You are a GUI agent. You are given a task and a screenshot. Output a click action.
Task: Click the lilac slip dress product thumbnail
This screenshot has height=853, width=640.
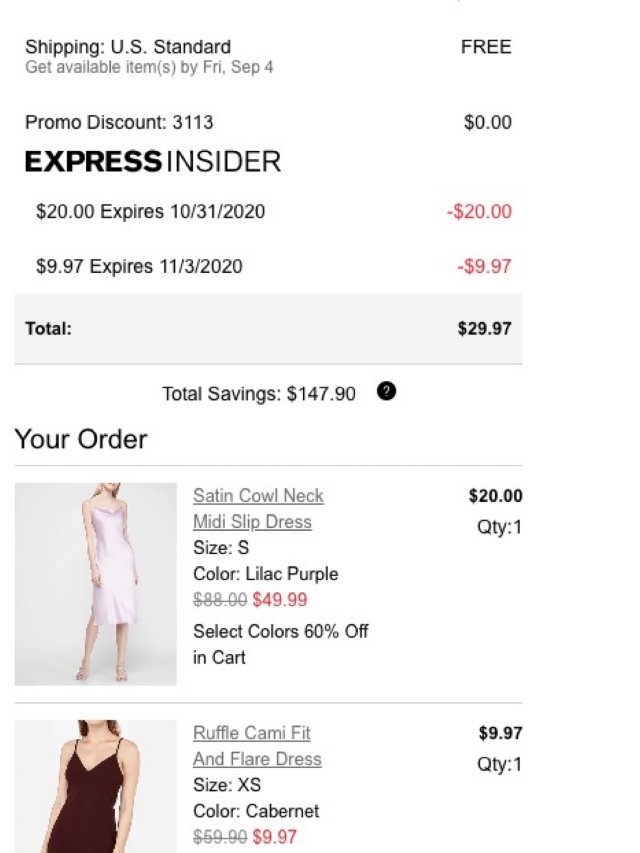96,584
